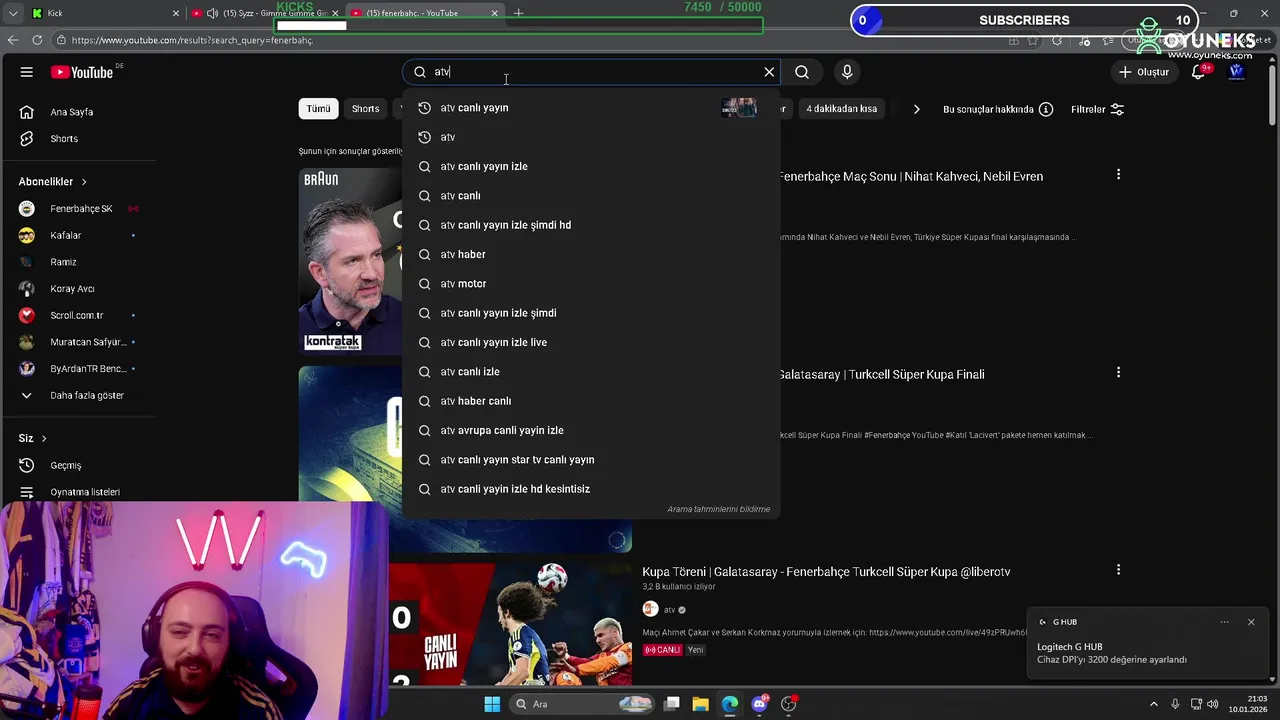Choose suggestion 'atv haber canlı'
Viewport: 1280px width, 720px height.
pos(590,401)
